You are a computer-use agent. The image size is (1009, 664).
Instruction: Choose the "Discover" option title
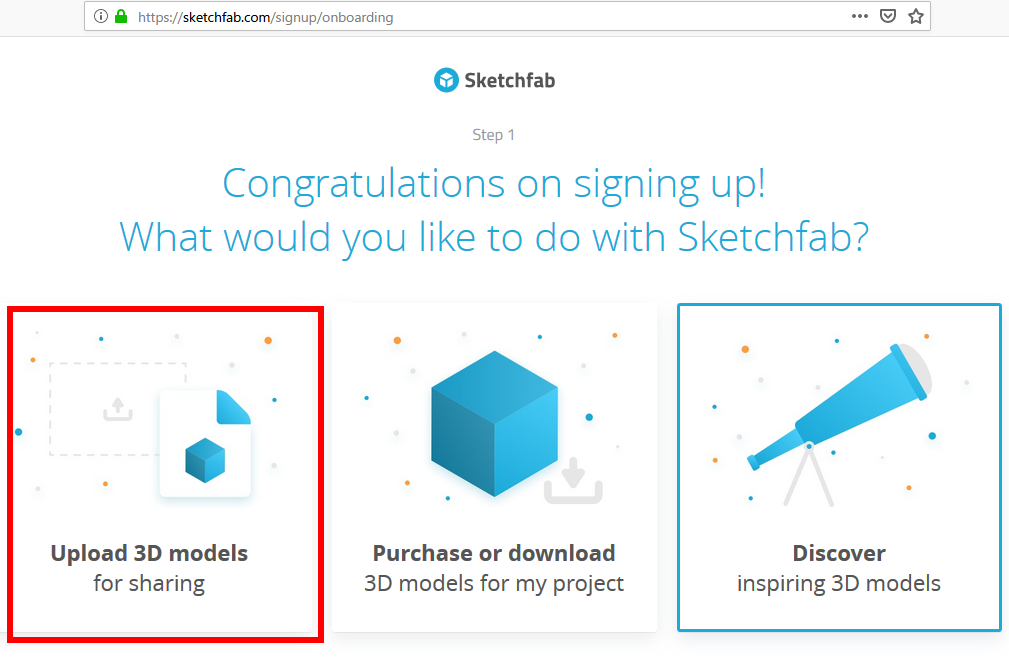point(839,553)
